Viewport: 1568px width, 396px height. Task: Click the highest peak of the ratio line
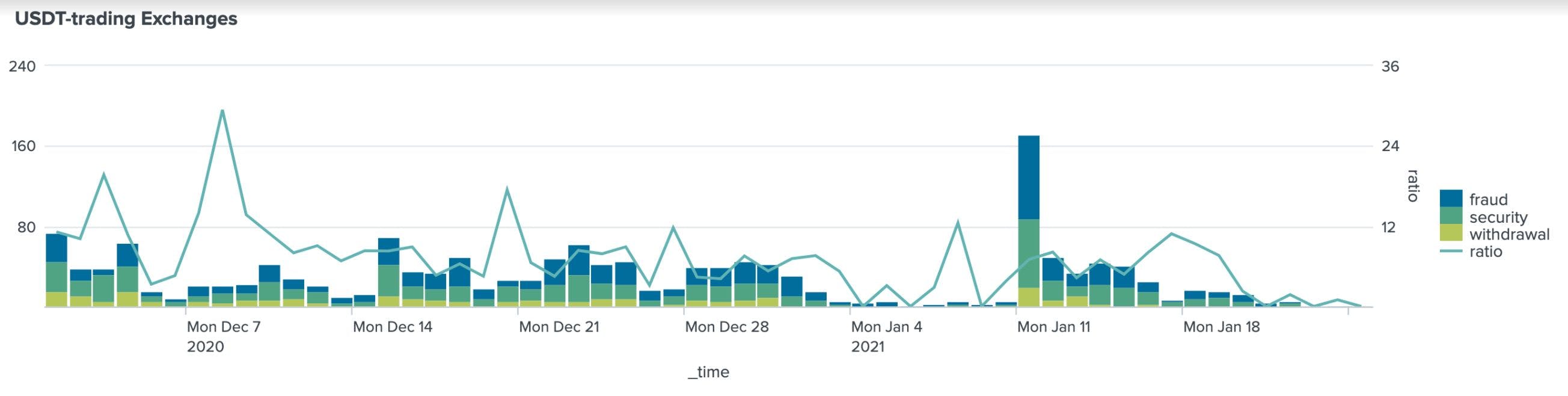[222, 111]
